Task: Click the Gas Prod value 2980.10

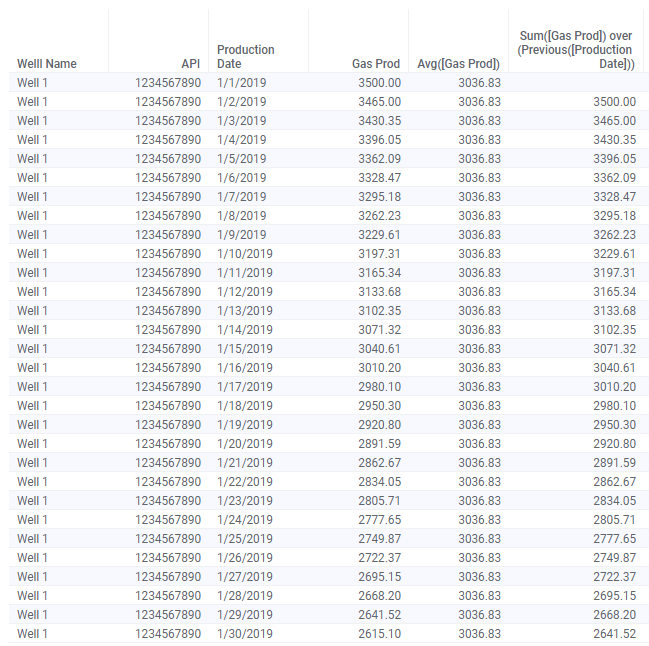Action: [379, 387]
